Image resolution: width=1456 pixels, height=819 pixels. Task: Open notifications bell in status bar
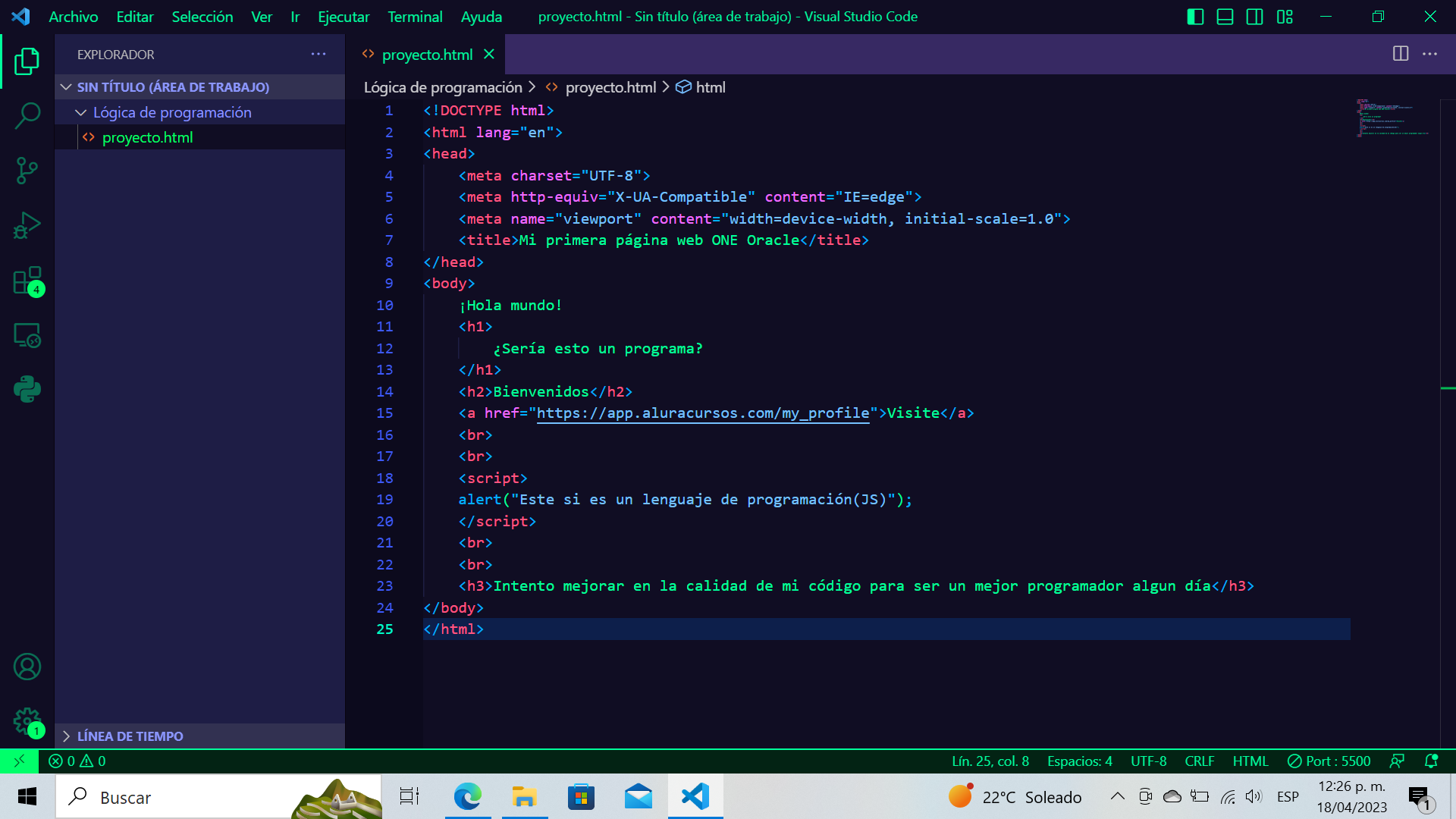(x=1431, y=761)
